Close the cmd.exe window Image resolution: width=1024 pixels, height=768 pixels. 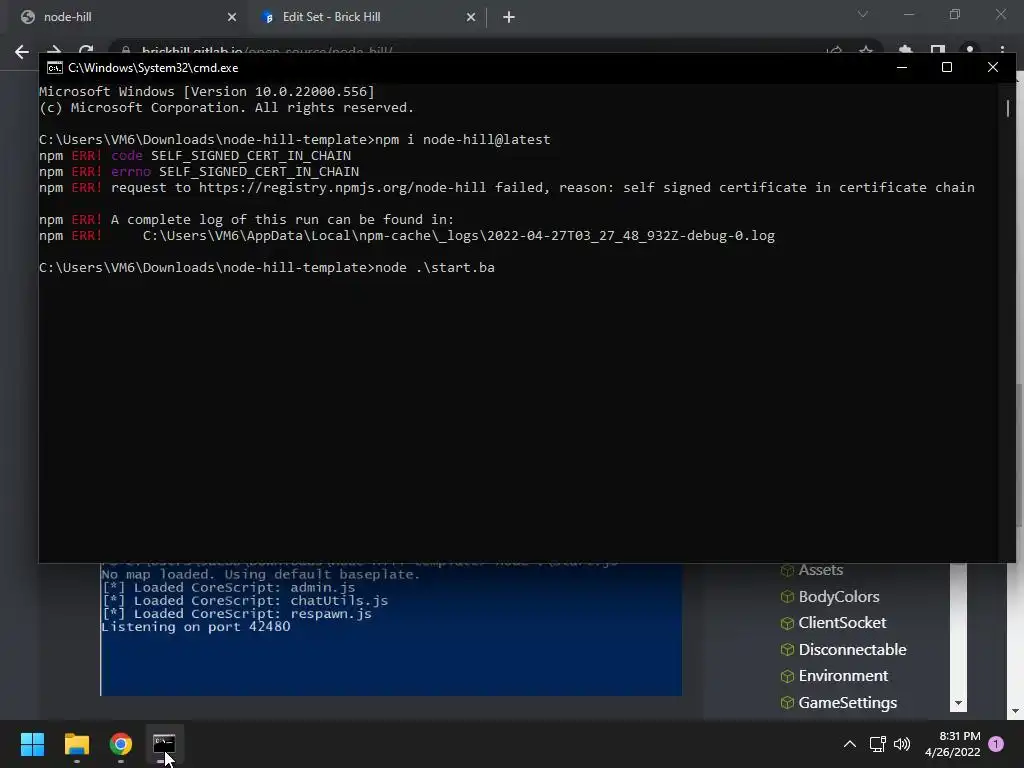click(x=993, y=67)
